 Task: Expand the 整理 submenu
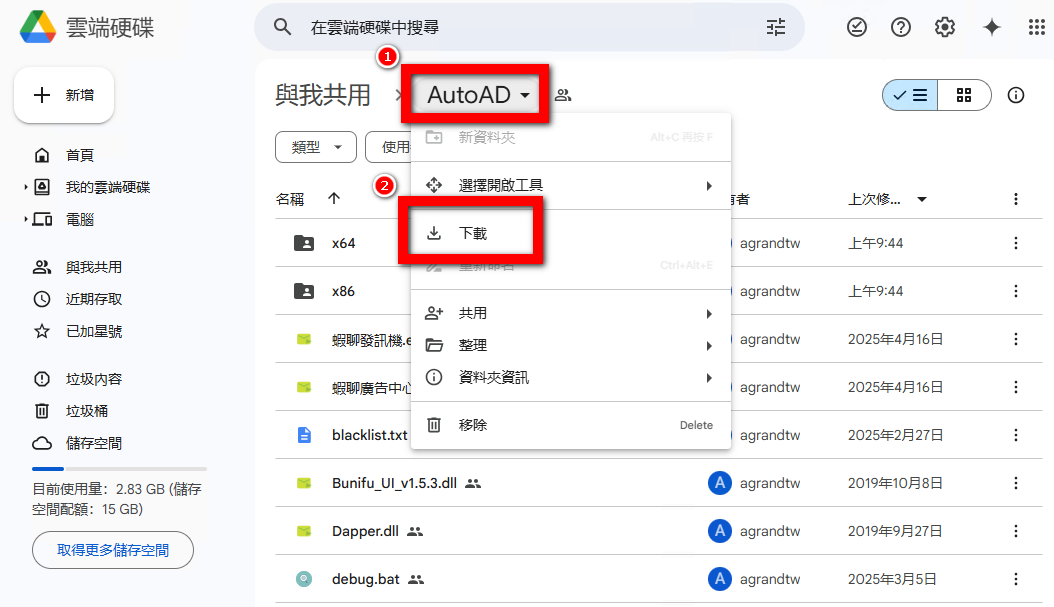point(570,345)
